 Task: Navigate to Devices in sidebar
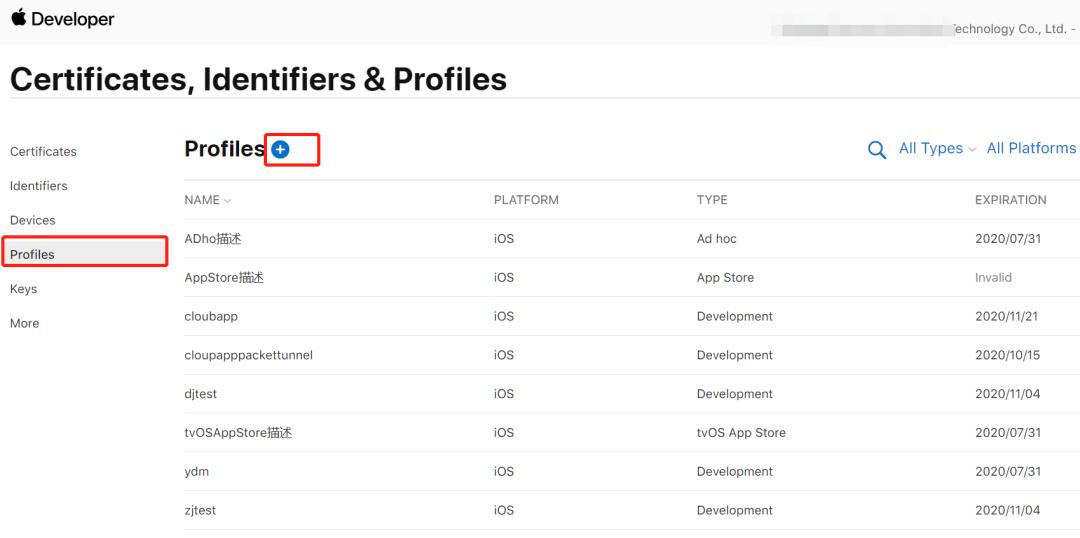pyautogui.click(x=33, y=220)
